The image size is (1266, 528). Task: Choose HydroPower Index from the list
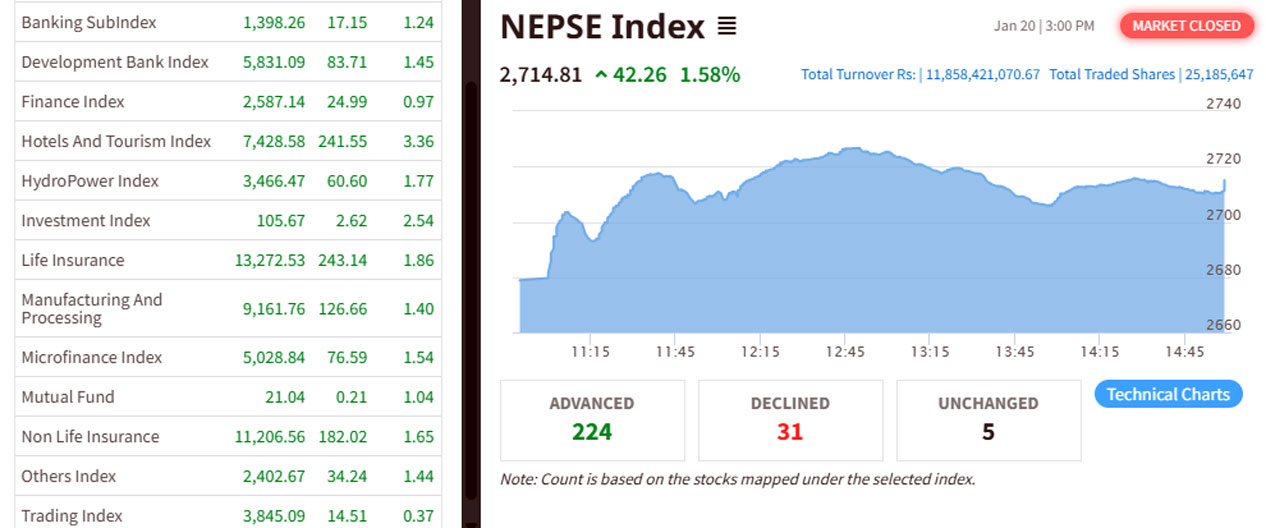pyautogui.click(x=90, y=181)
